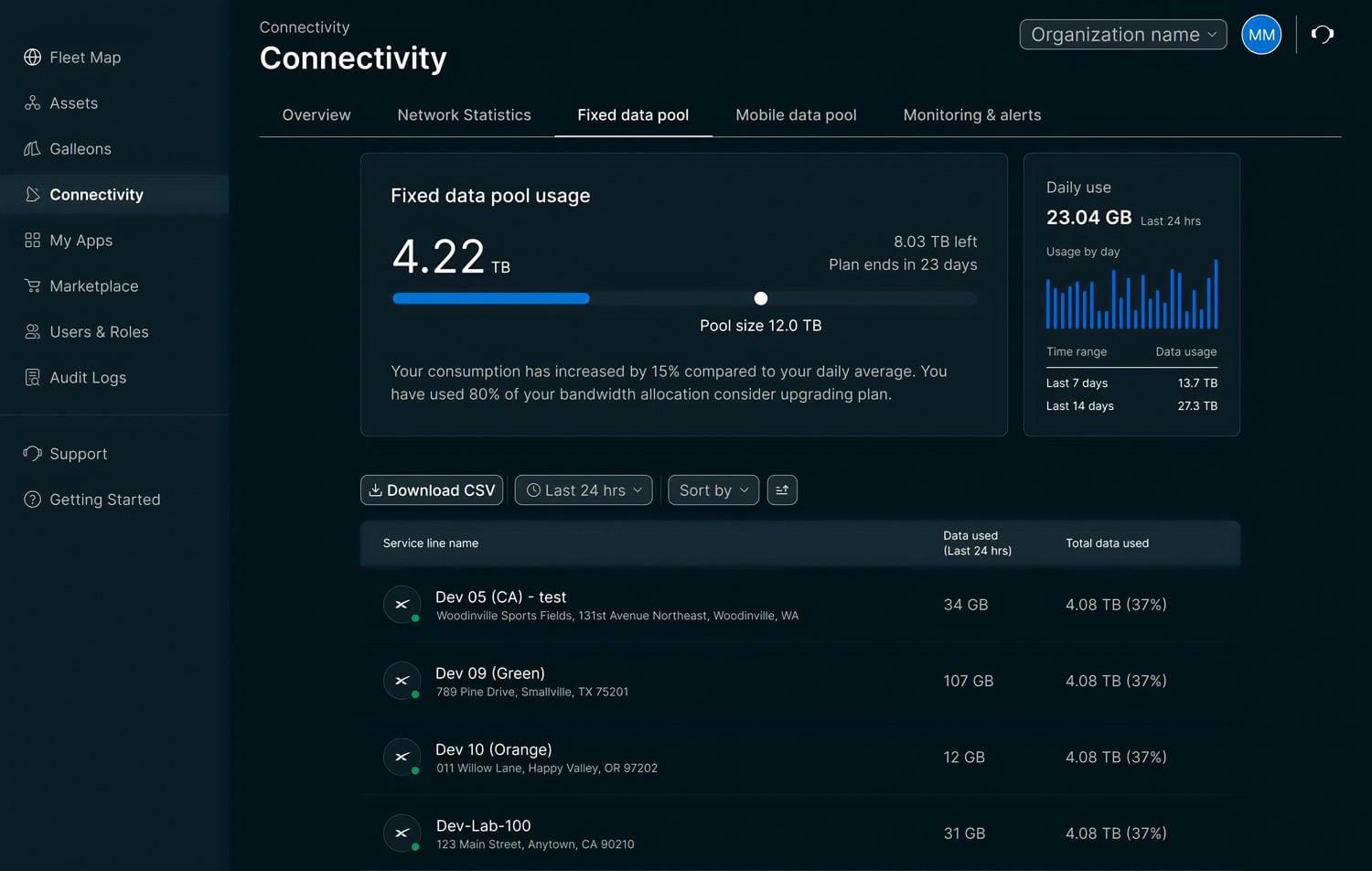Click the Audit Logs icon
This screenshot has width=1372, height=871.
pos(32,378)
